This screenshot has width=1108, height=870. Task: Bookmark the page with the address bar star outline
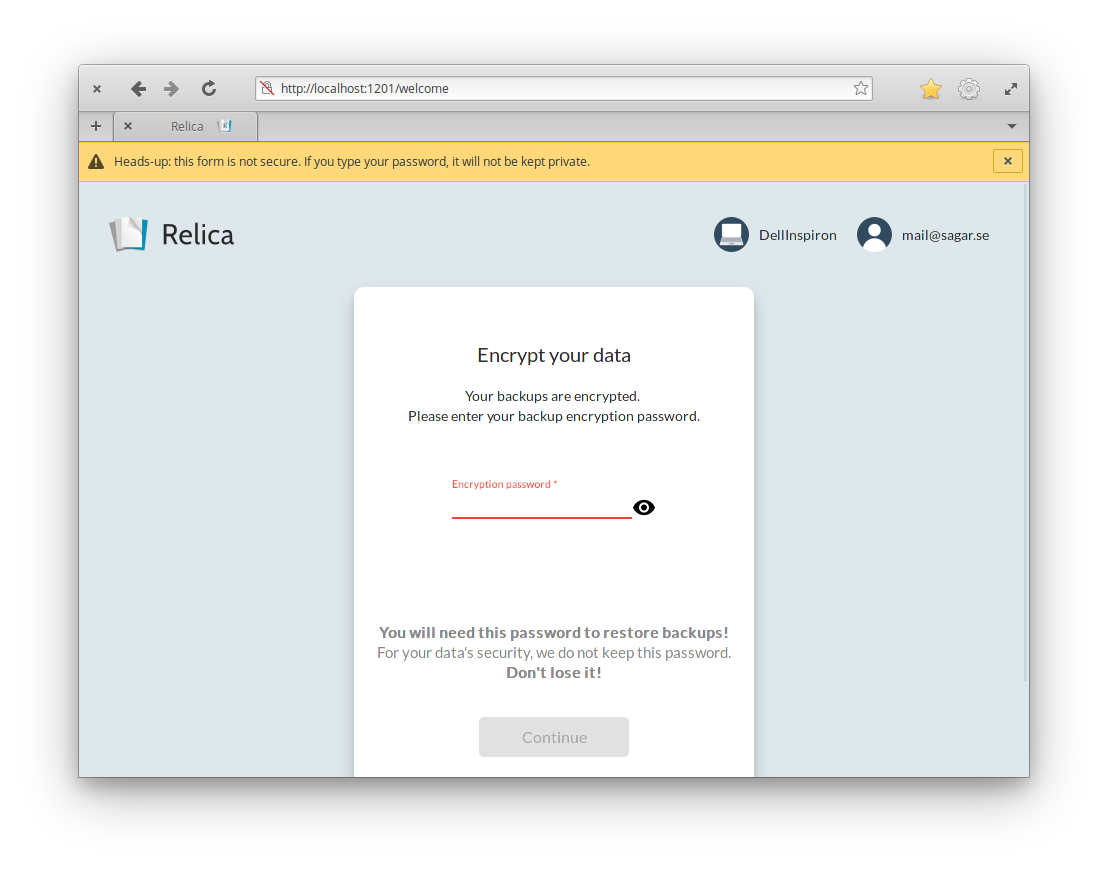tap(860, 88)
